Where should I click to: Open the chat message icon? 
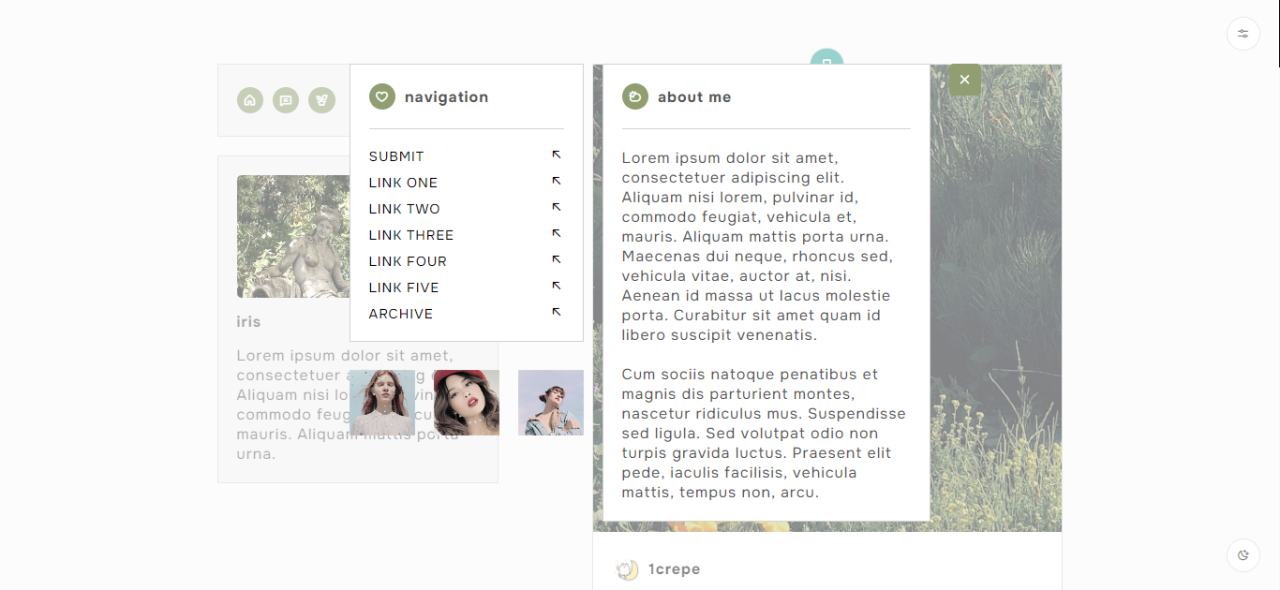pyautogui.click(x=286, y=100)
